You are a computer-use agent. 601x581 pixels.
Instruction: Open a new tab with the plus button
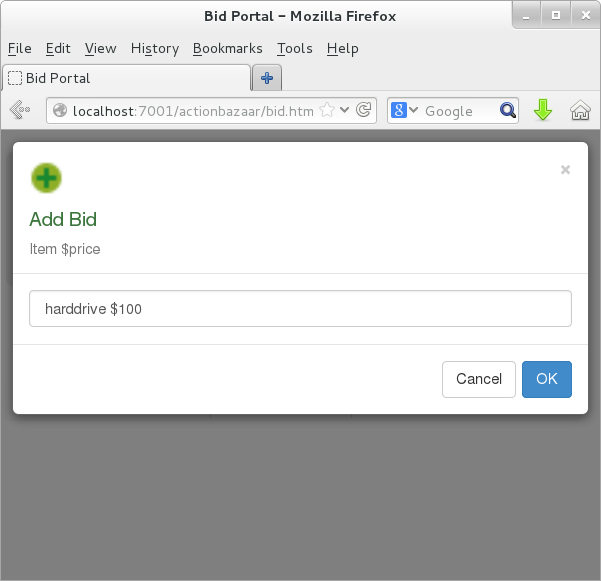coord(267,78)
